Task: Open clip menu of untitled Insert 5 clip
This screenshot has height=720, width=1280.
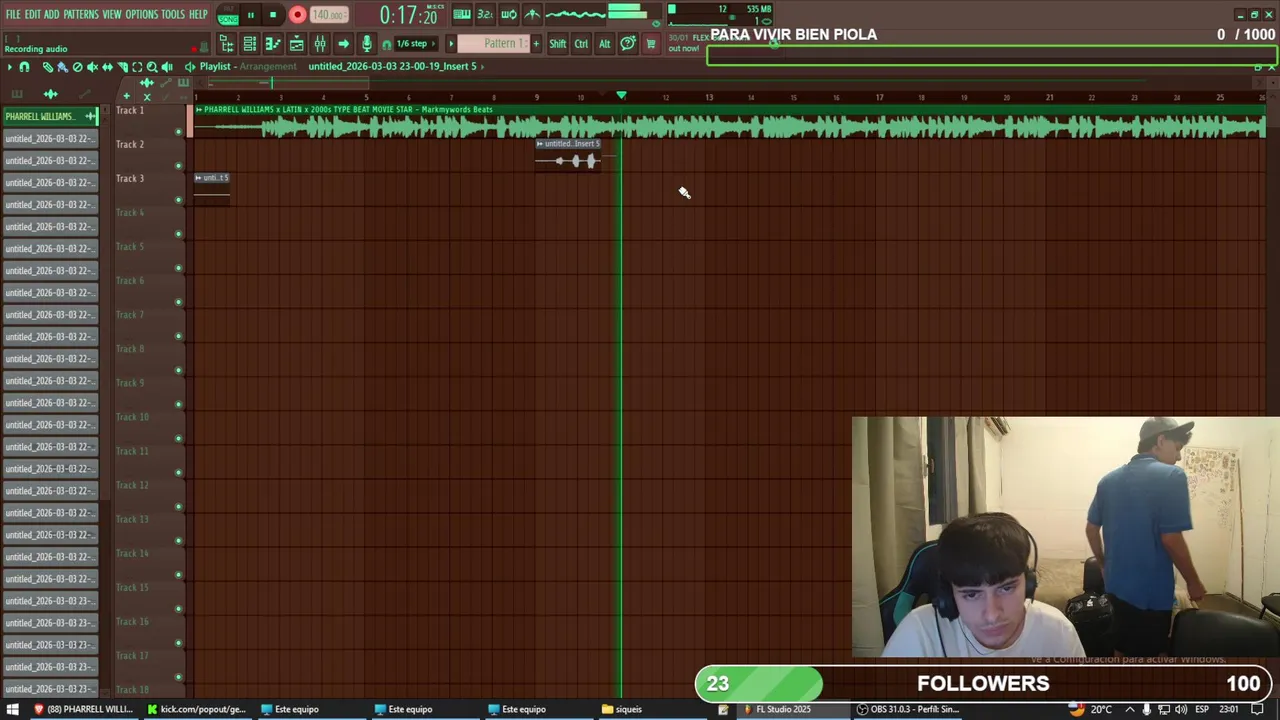Action: (x=539, y=143)
